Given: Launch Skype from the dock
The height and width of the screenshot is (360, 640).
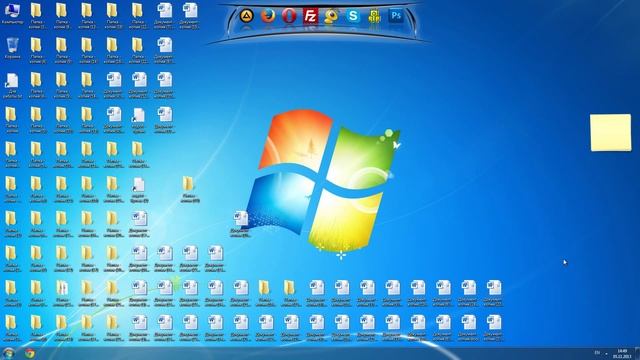Looking at the screenshot, I should [x=353, y=16].
